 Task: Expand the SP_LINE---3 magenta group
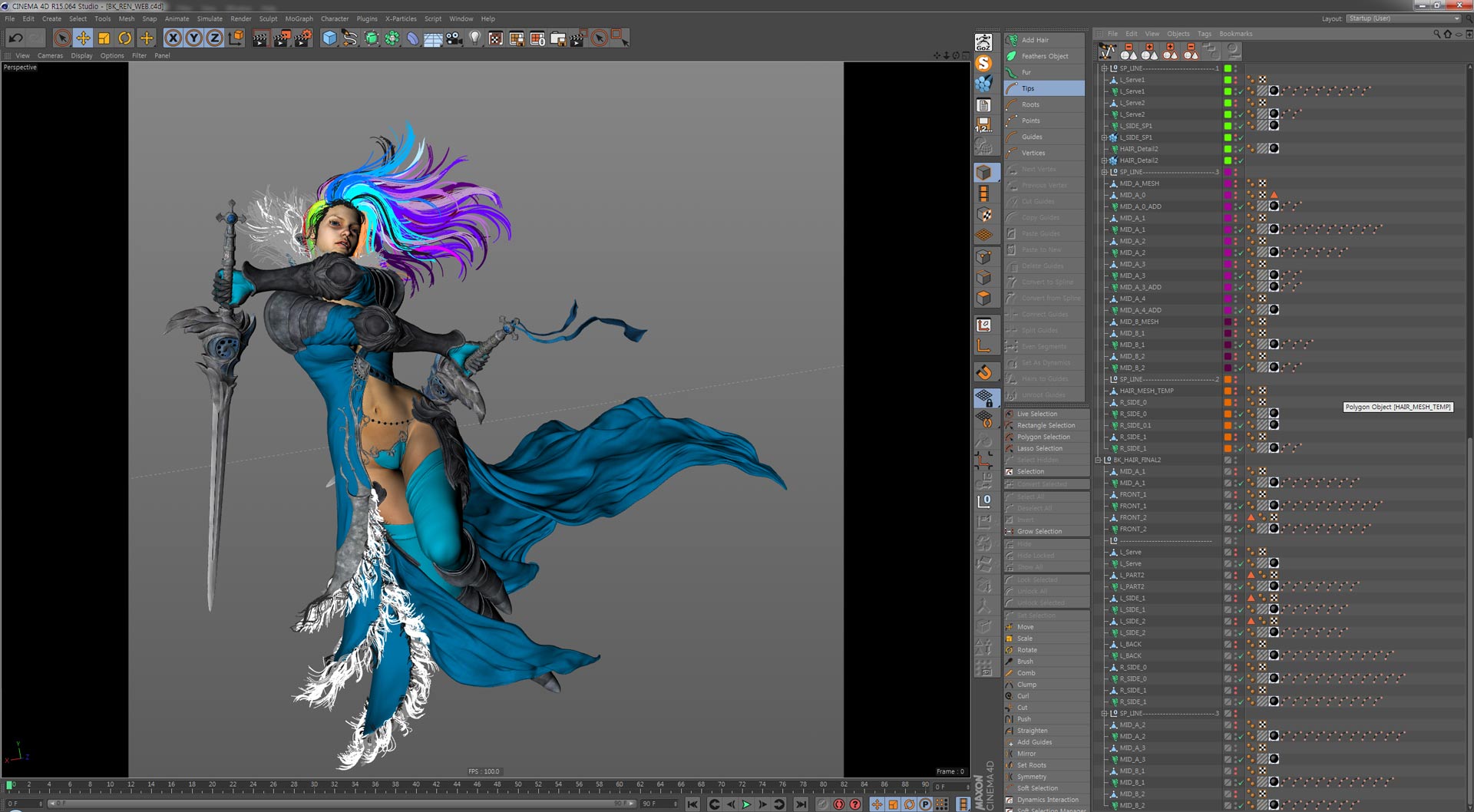click(x=1105, y=172)
